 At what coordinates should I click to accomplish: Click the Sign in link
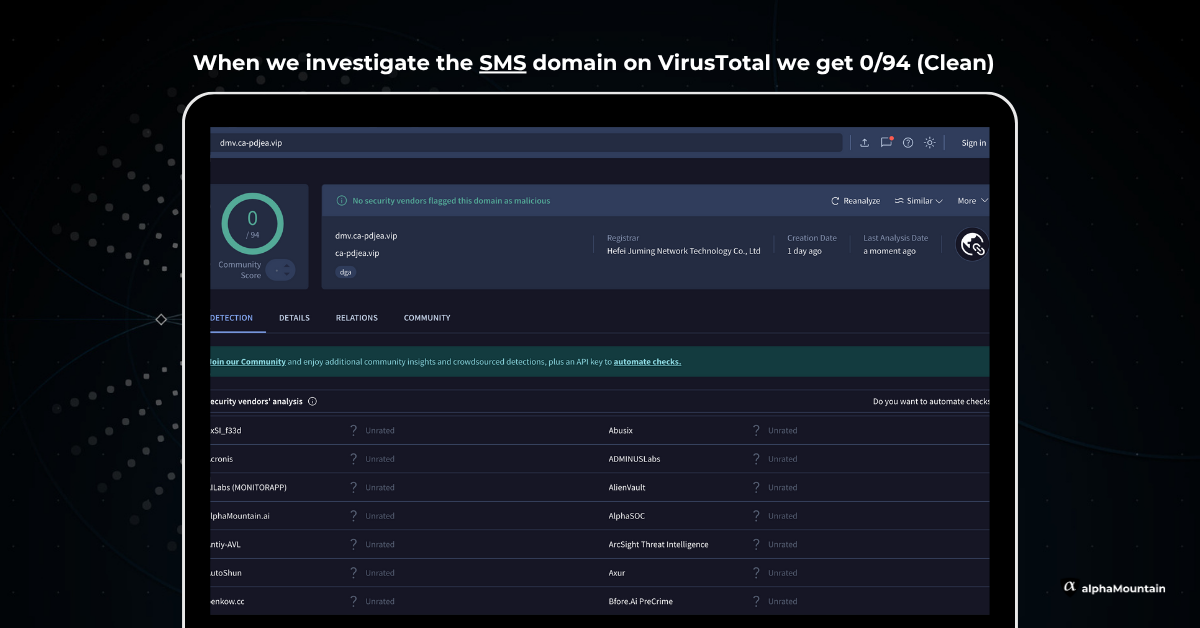tap(974, 143)
